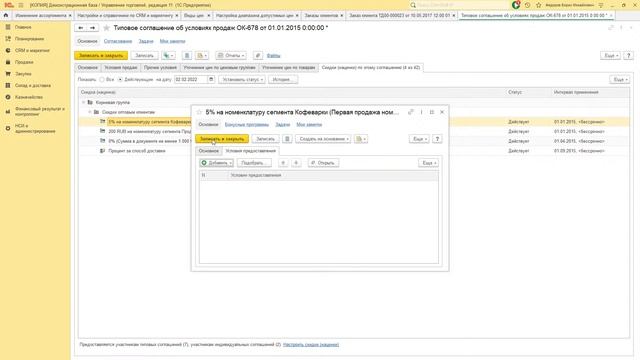Viewport: 640px width, 360px height.
Task: Switch to Условия продаж tab
Action: (x=121, y=67)
